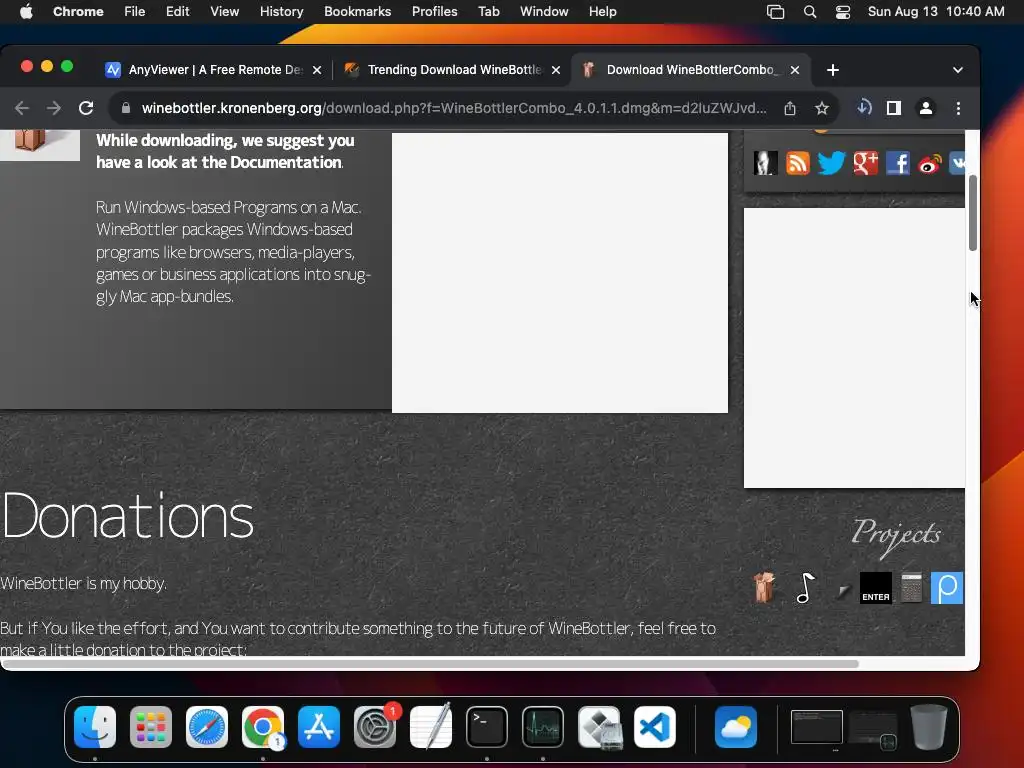
Task: Open Visual Studio Code from the Dock
Action: (x=655, y=726)
